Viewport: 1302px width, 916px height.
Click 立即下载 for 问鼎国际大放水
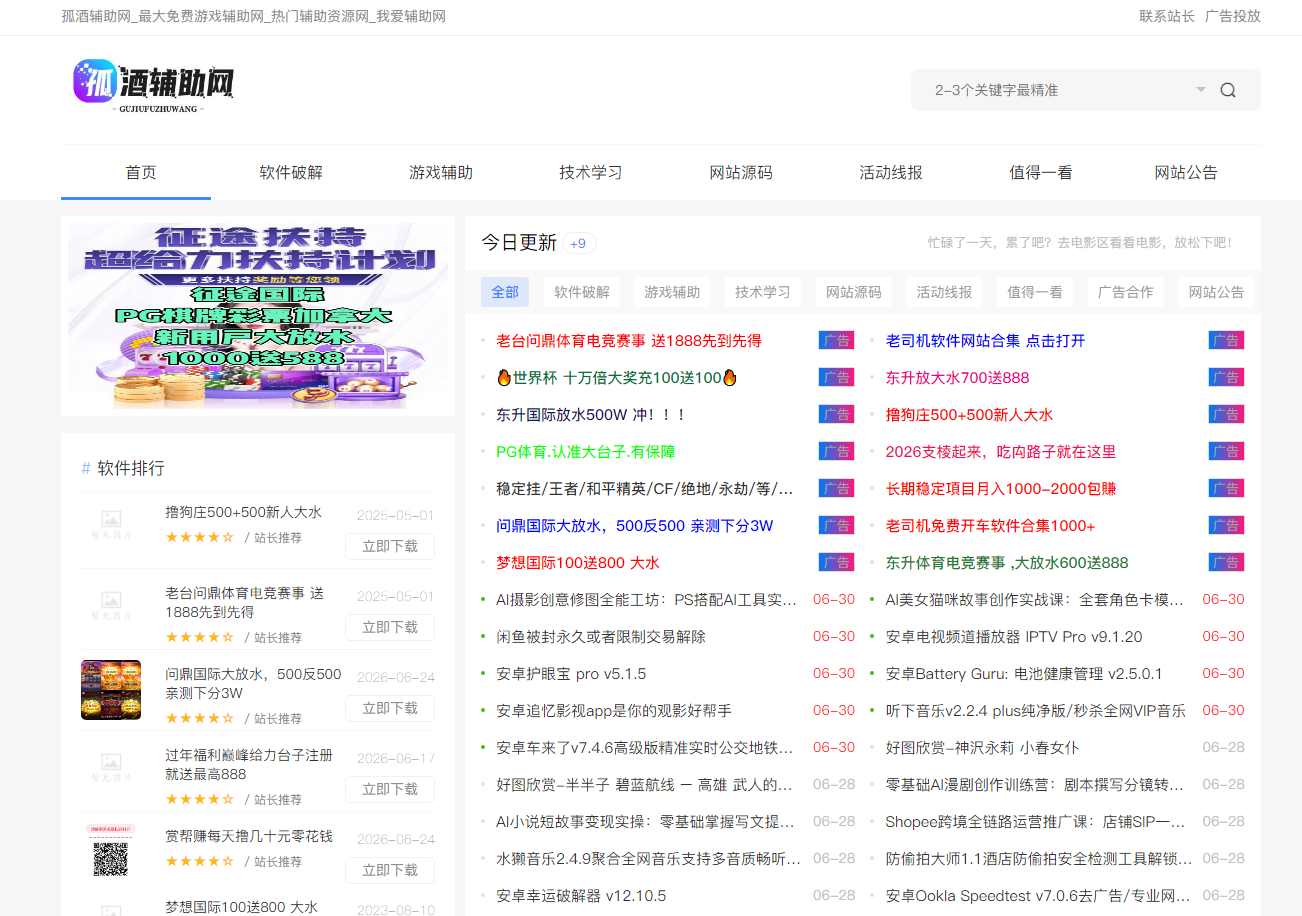click(390, 708)
